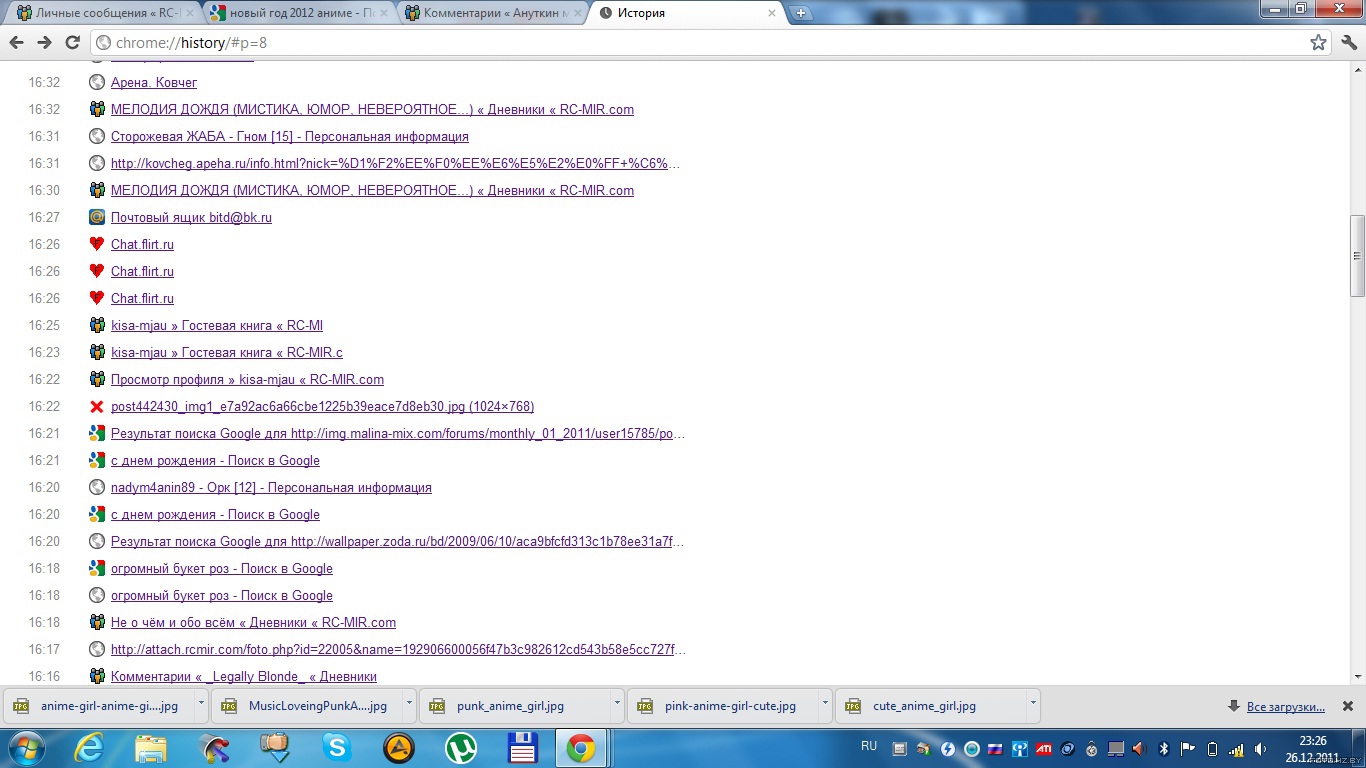Open the attach.rcmir.com foto.php link
The height and width of the screenshot is (768, 1366).
[x=398, y=650]
